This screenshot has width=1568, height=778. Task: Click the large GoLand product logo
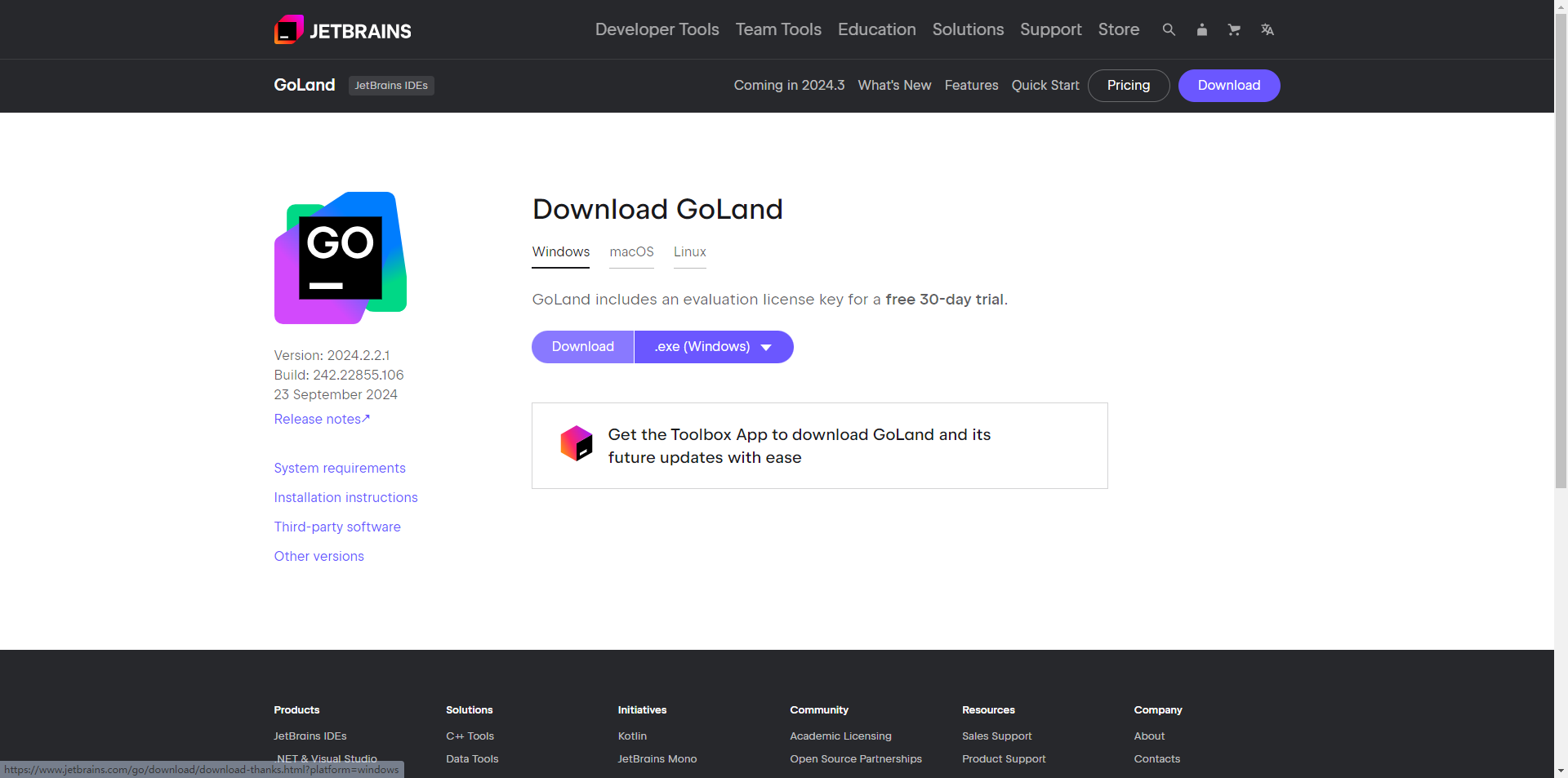point(341,258)
